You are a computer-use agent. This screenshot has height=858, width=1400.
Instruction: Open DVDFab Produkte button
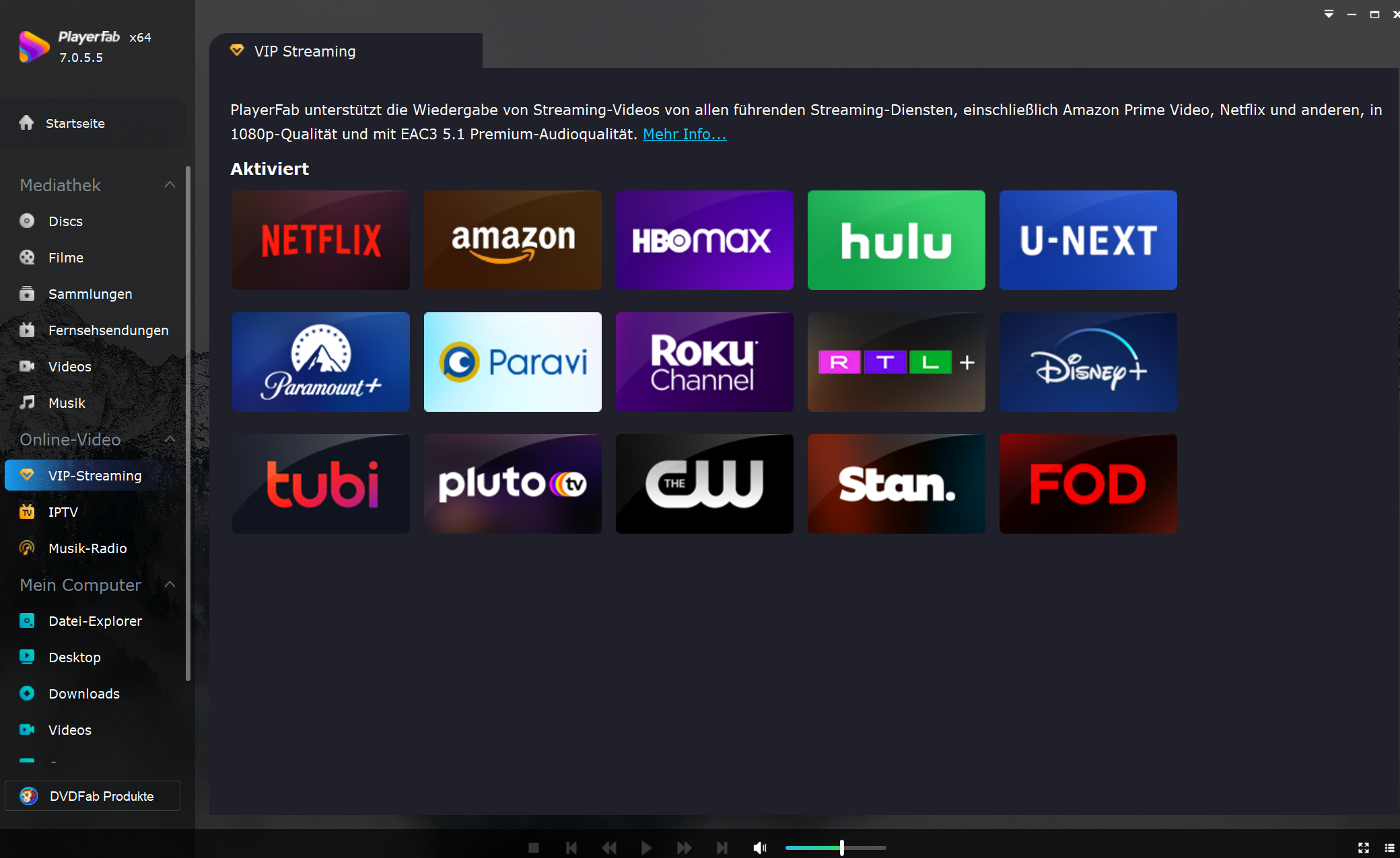[92, 796]
